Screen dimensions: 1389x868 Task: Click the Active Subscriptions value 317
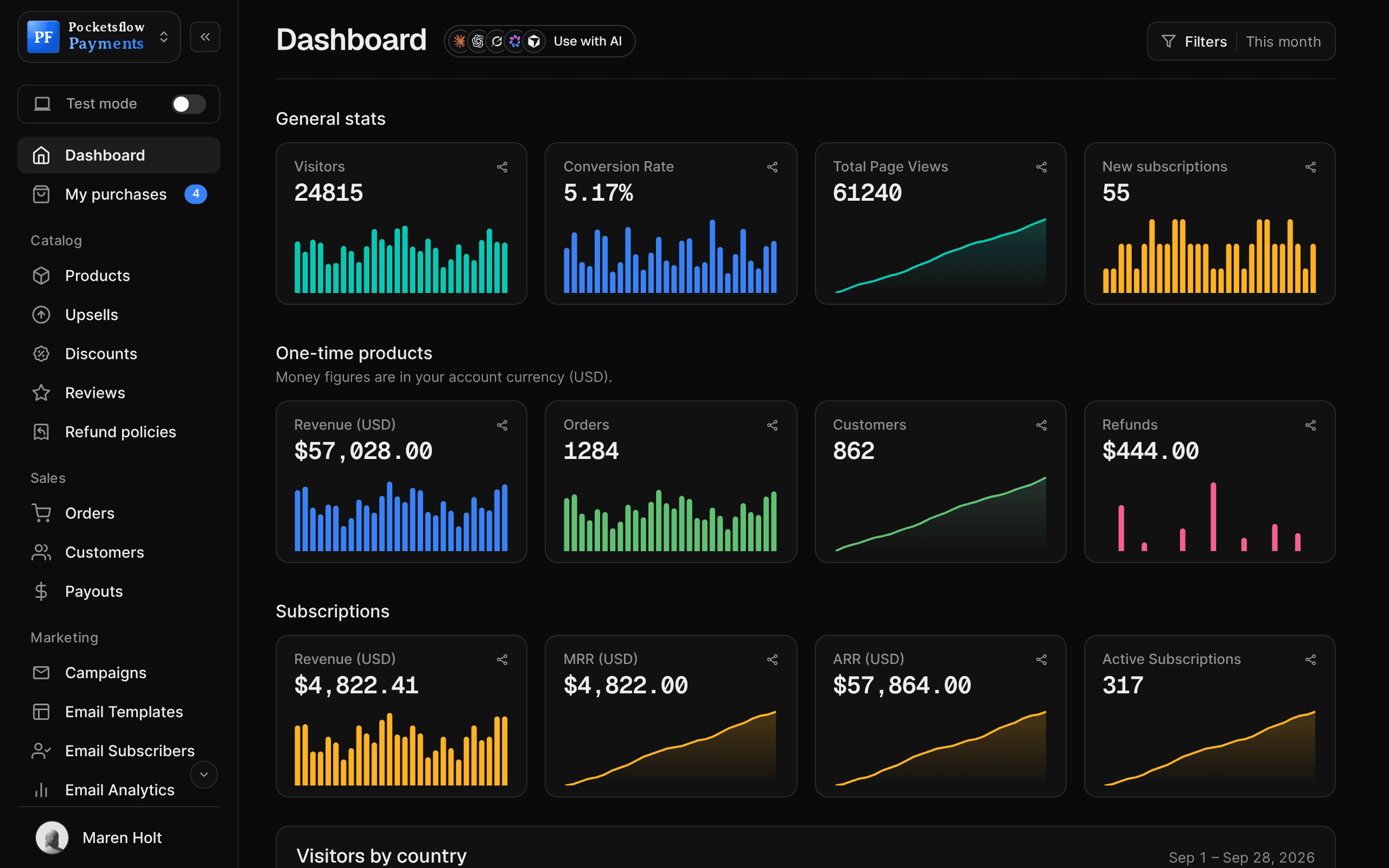pos(1122,686)
